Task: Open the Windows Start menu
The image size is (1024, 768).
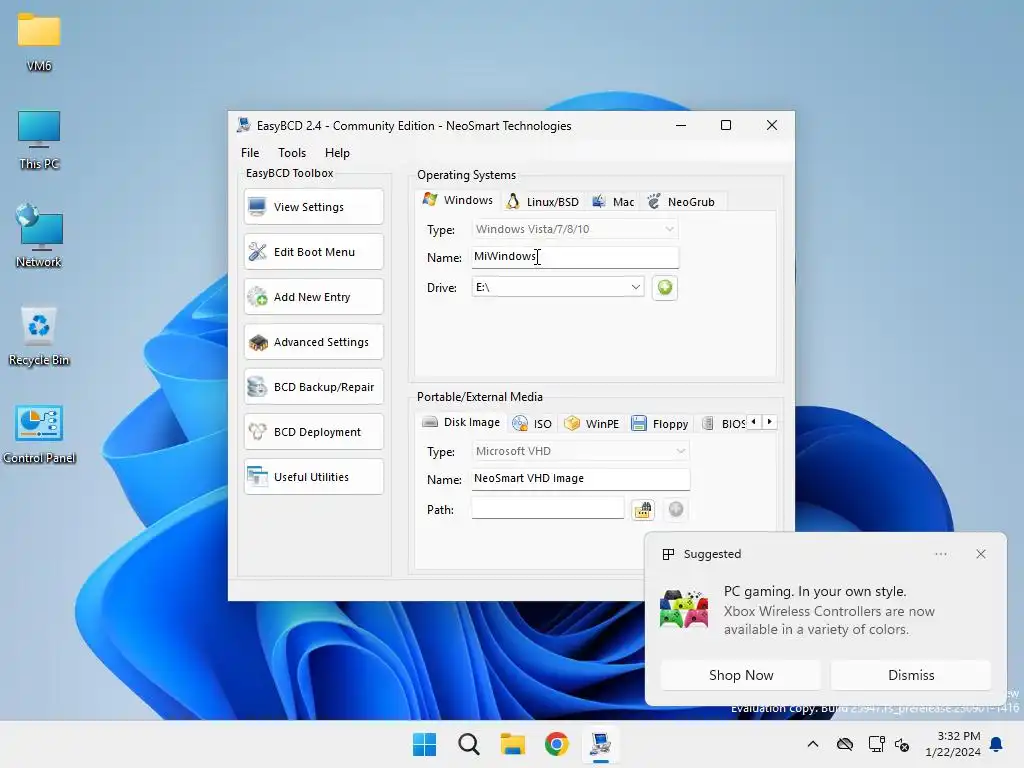Action: tap(424, 744)
